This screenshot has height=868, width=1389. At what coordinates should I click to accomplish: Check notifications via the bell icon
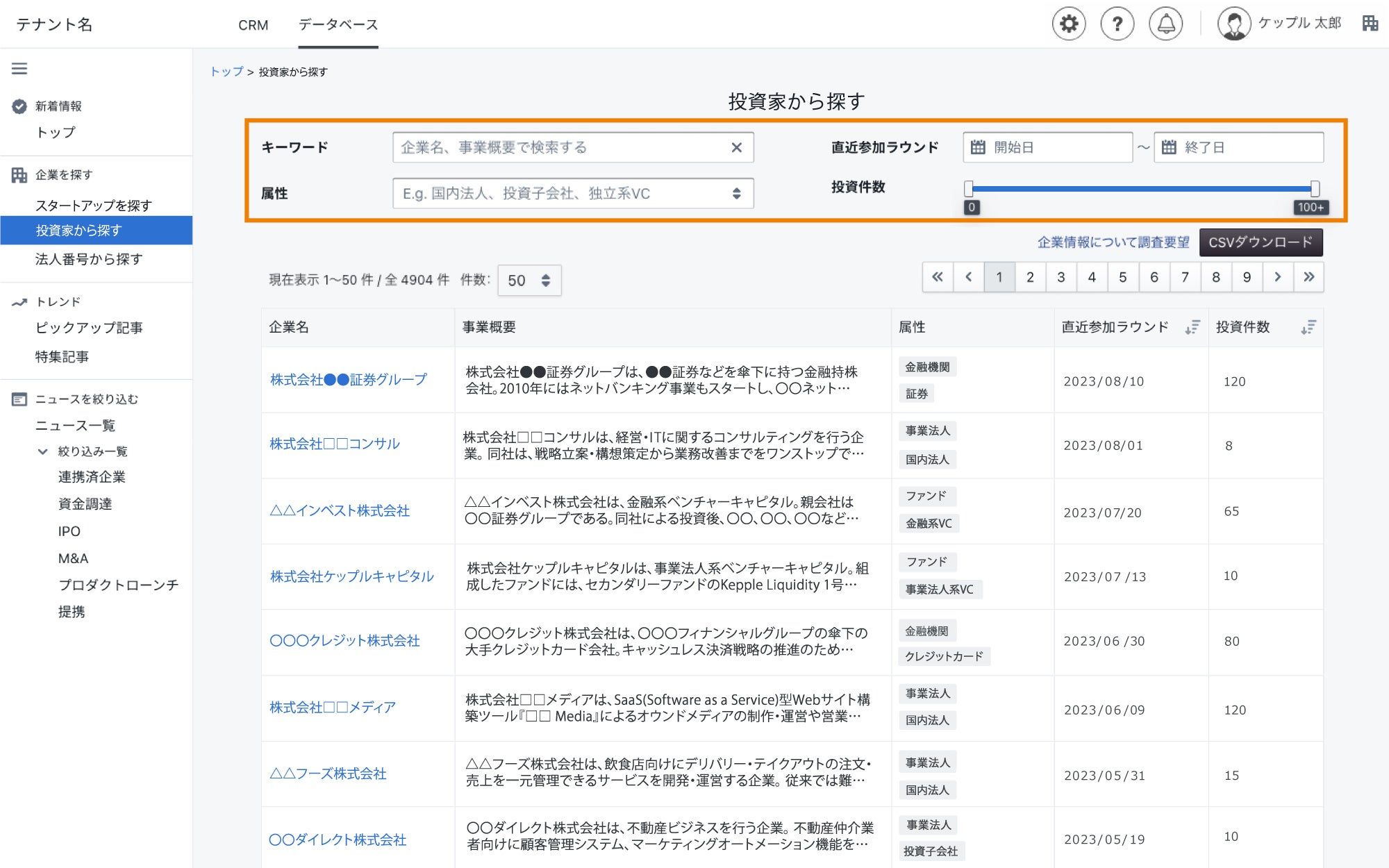pos(1165,23)
